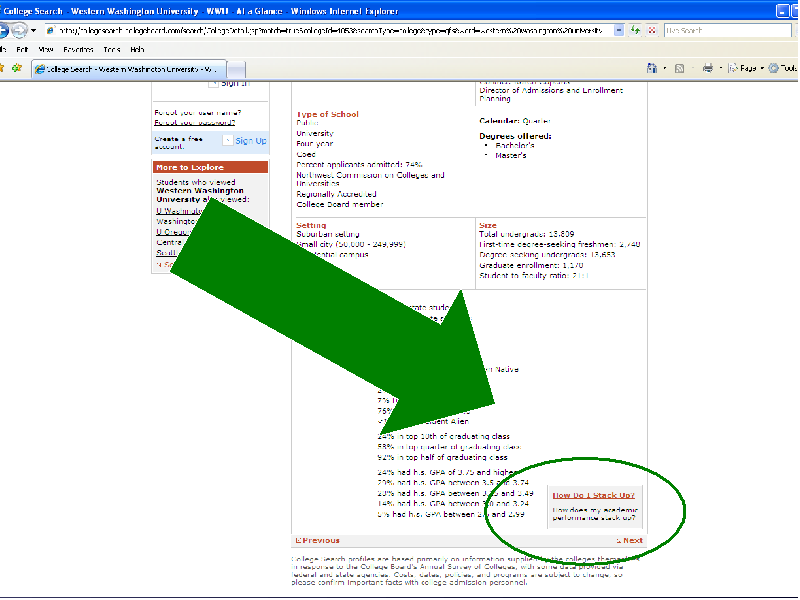Click the Regionally Accredited text
800x600 pixels.
[x=337, y=194]
